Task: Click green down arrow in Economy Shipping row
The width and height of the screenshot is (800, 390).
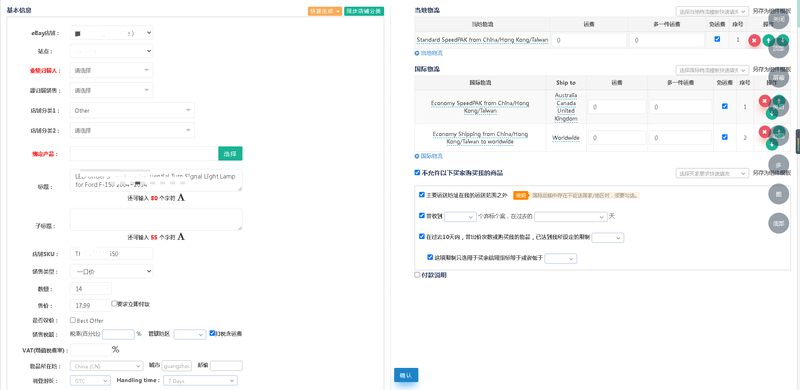Action: [772, 144]
